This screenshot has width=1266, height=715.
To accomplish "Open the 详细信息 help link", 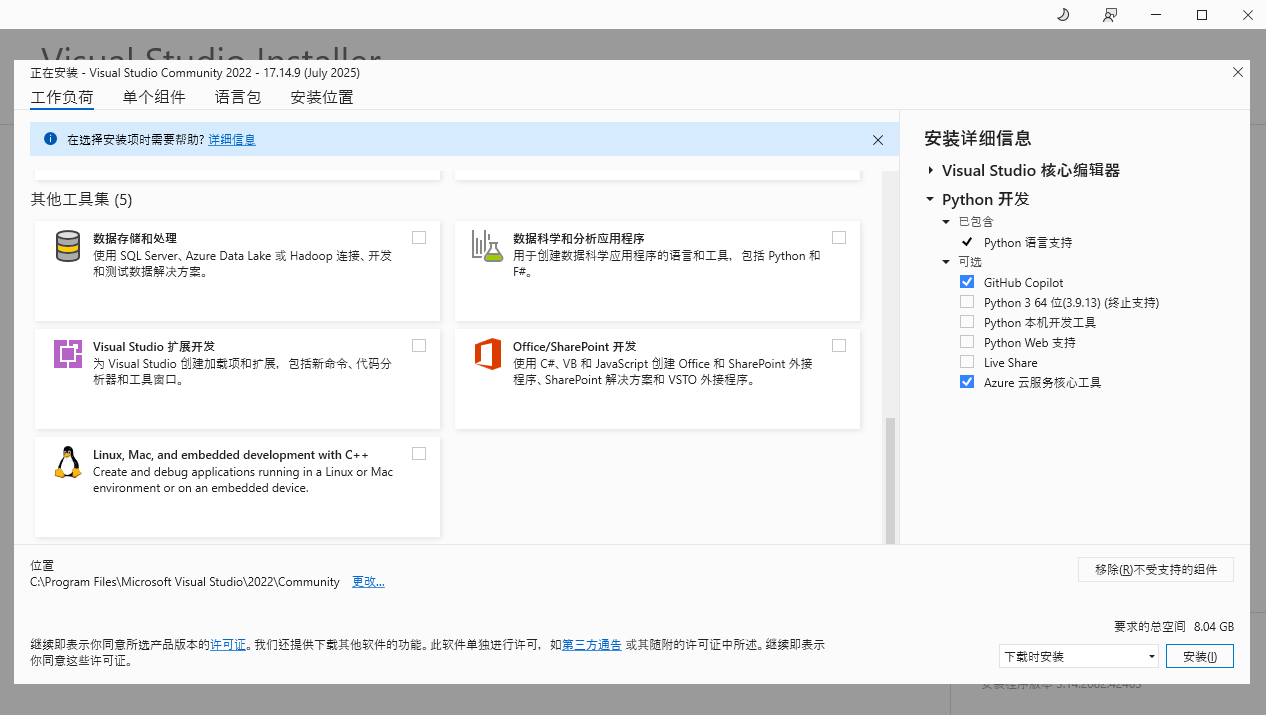I will coord(232,140).
